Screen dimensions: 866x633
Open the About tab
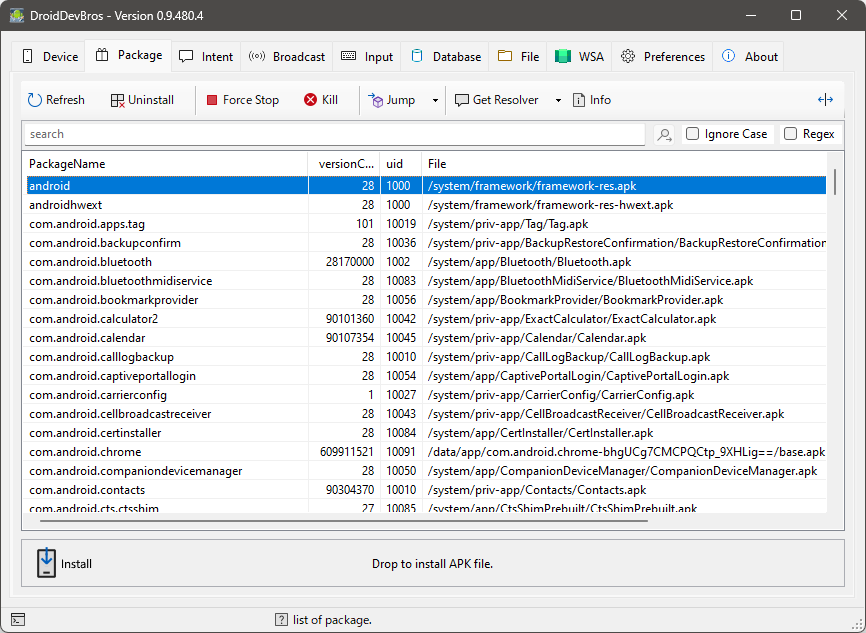[x=749, y=56]
